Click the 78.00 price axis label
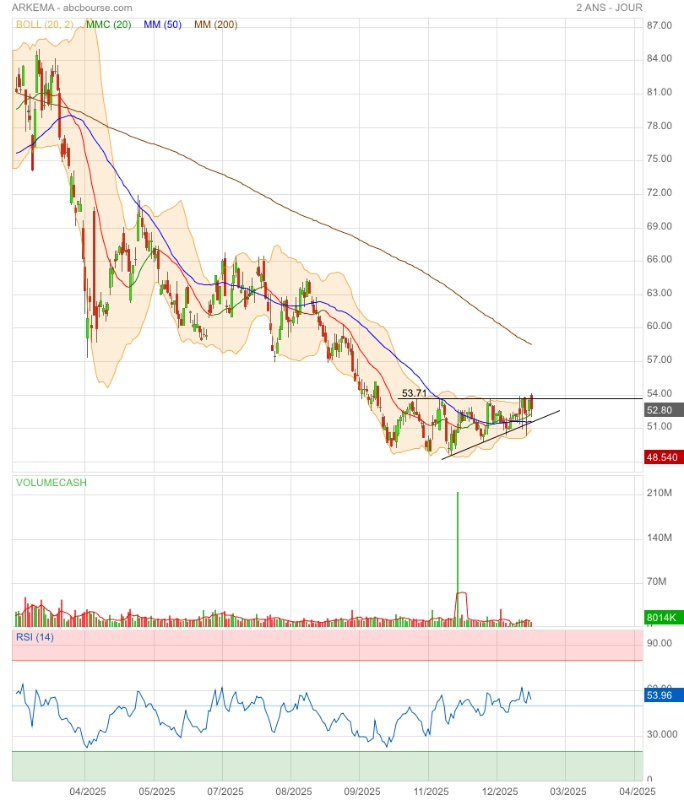This screenshot has height=800, width=684. 659,126
